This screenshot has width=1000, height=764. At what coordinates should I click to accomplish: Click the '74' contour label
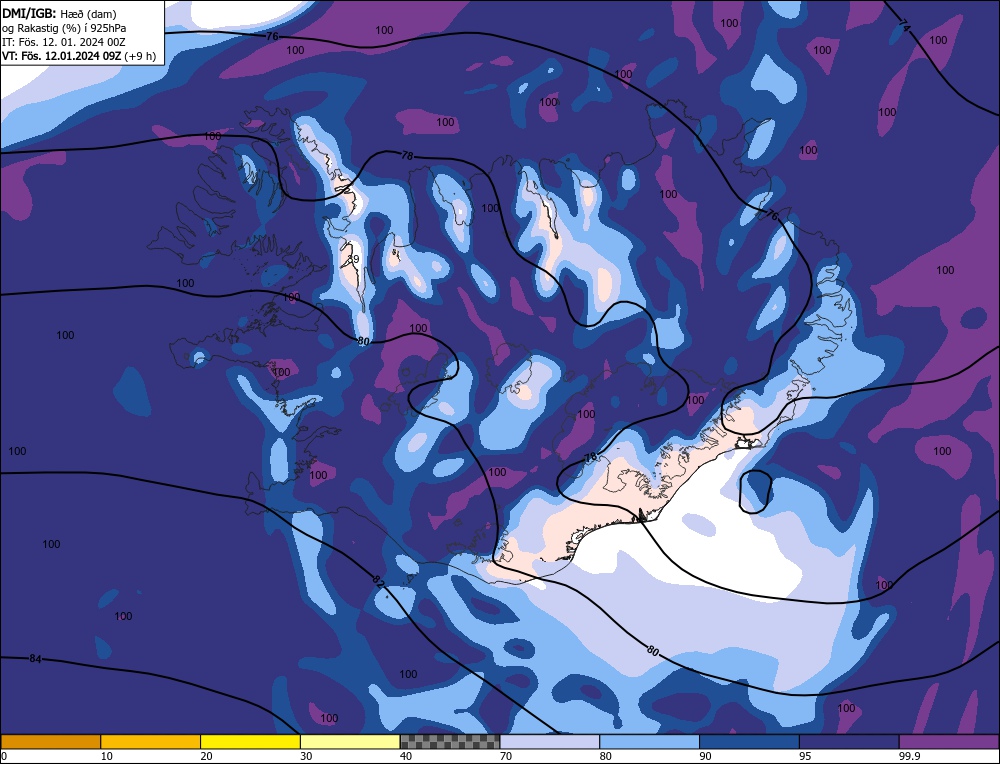point(904,26)
